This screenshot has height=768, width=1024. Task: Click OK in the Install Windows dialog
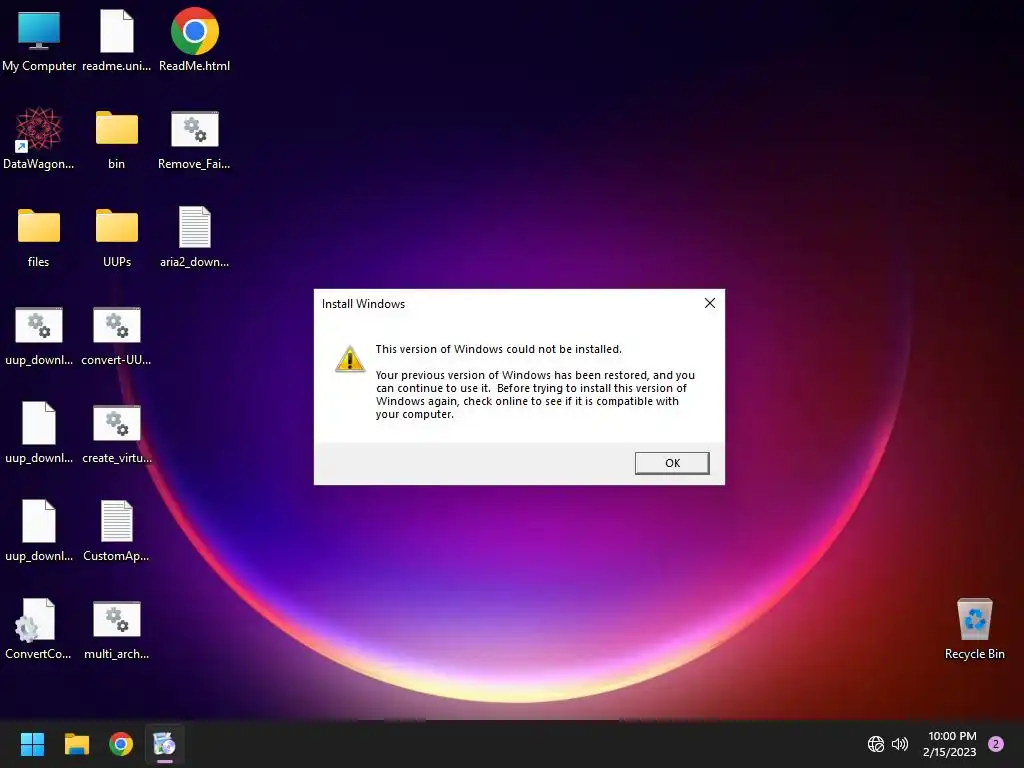672,463
